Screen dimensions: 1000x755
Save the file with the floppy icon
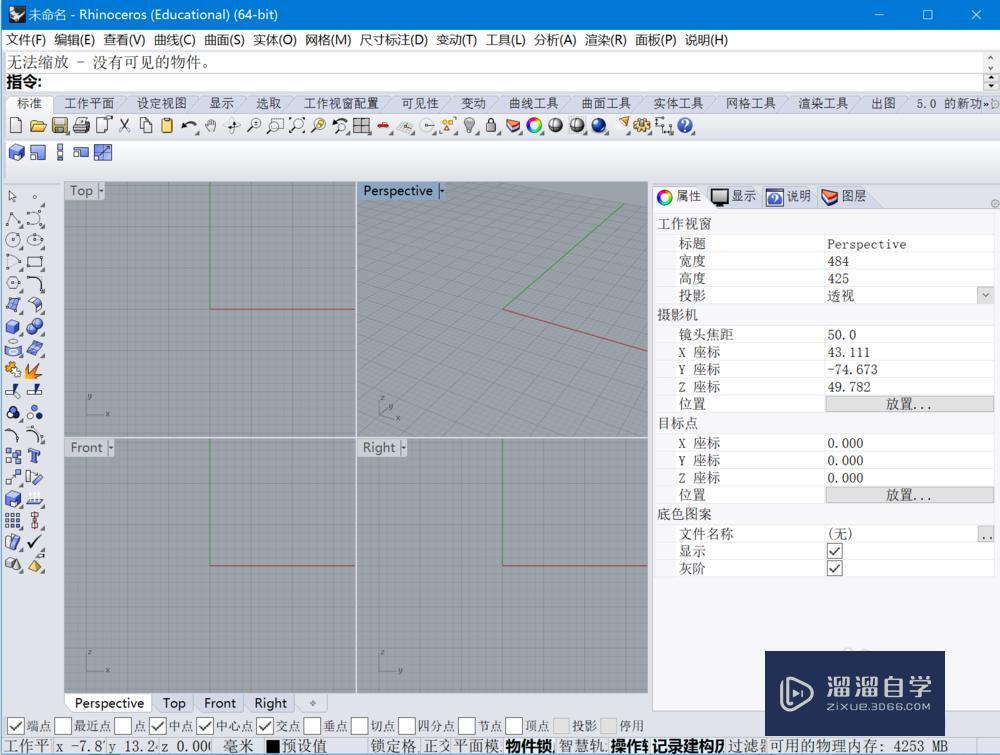point(59,126)
